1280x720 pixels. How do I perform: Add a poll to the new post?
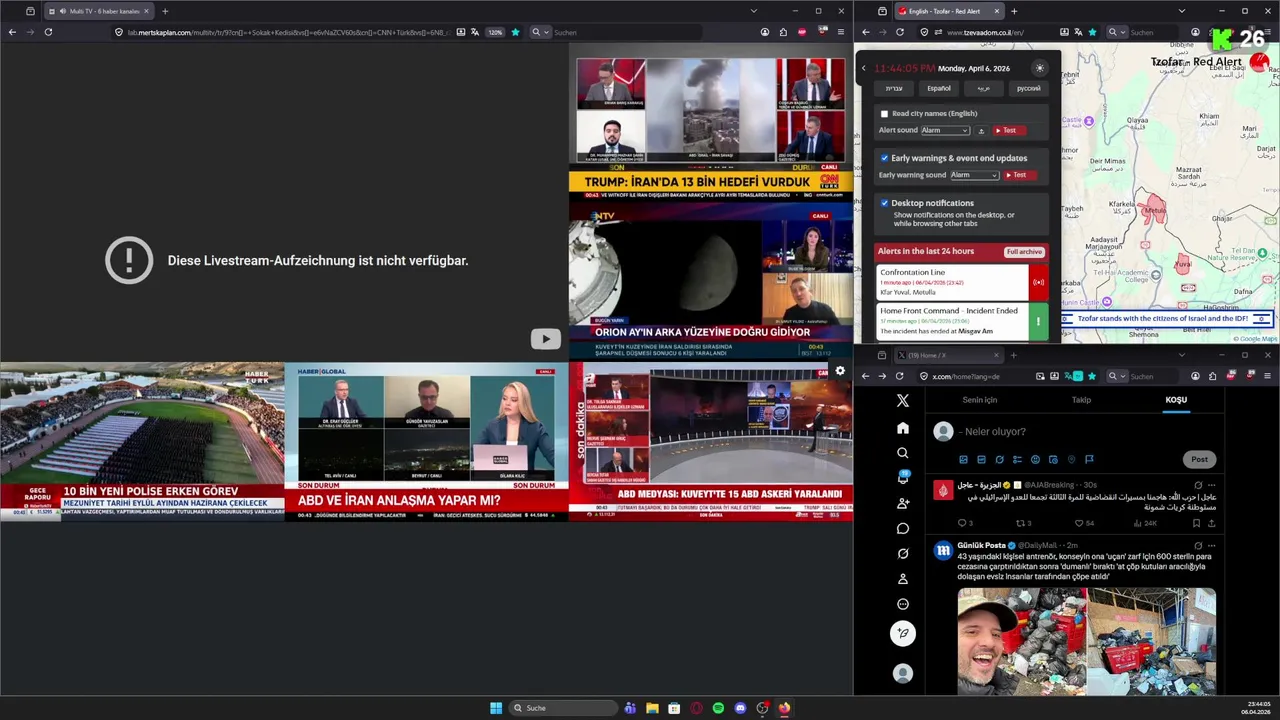point(1017,459)
